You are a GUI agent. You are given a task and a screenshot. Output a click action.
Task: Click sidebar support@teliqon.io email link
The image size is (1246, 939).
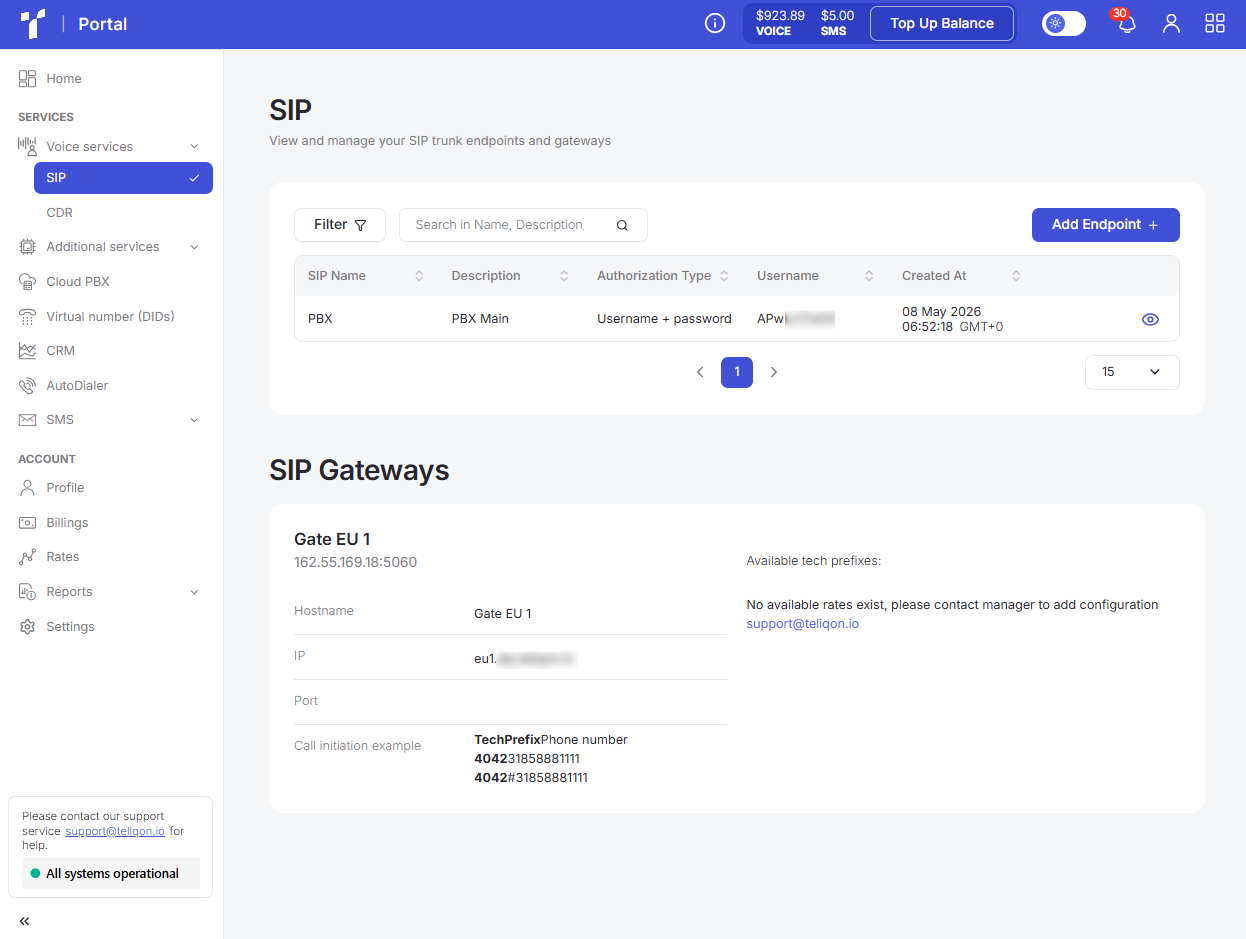(x=115, y=831)
